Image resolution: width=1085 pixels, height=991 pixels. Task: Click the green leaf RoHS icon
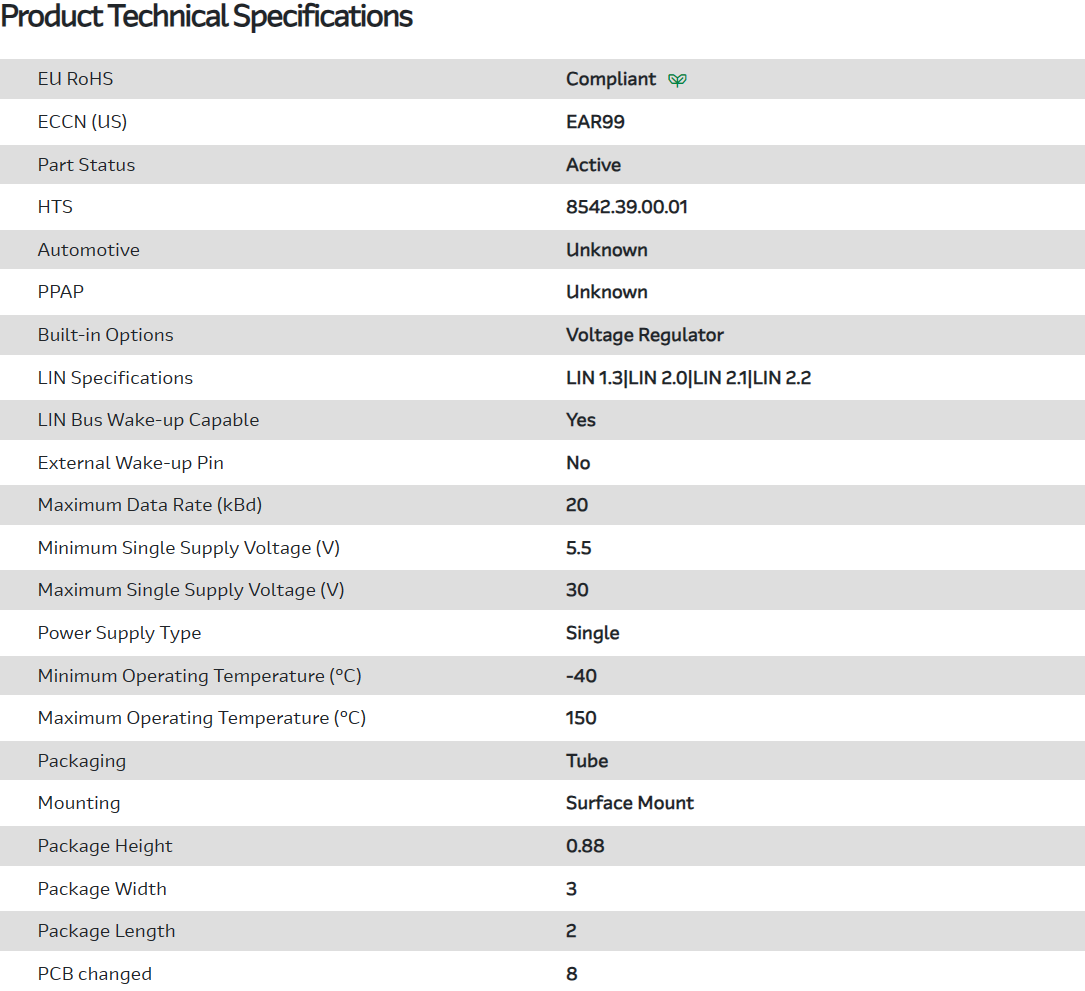tap(677, 80)
